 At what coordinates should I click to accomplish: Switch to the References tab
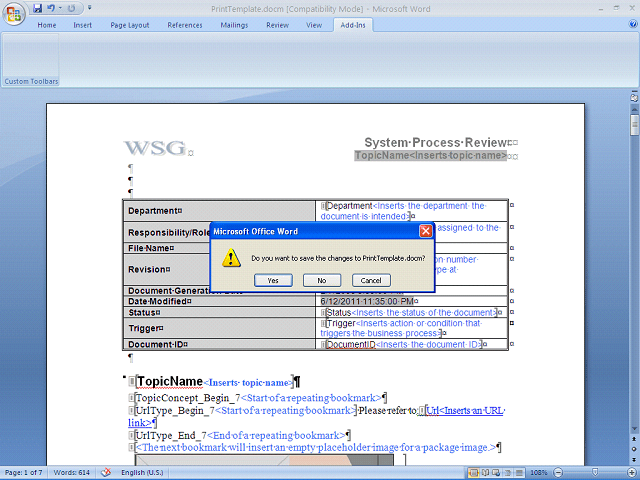pos(185,25)
